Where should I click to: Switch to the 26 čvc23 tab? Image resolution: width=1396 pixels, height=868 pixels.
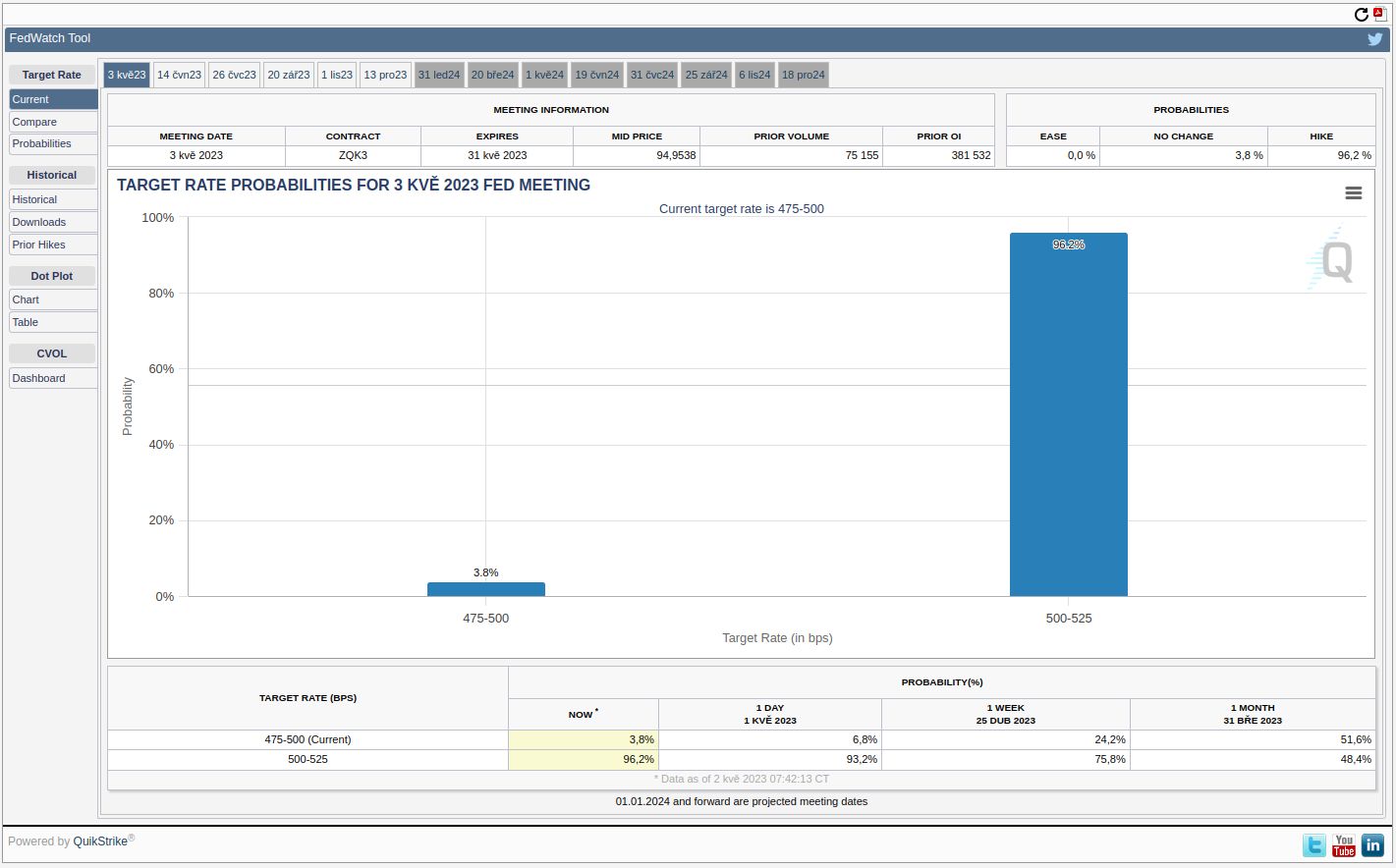tap(234, 75)
